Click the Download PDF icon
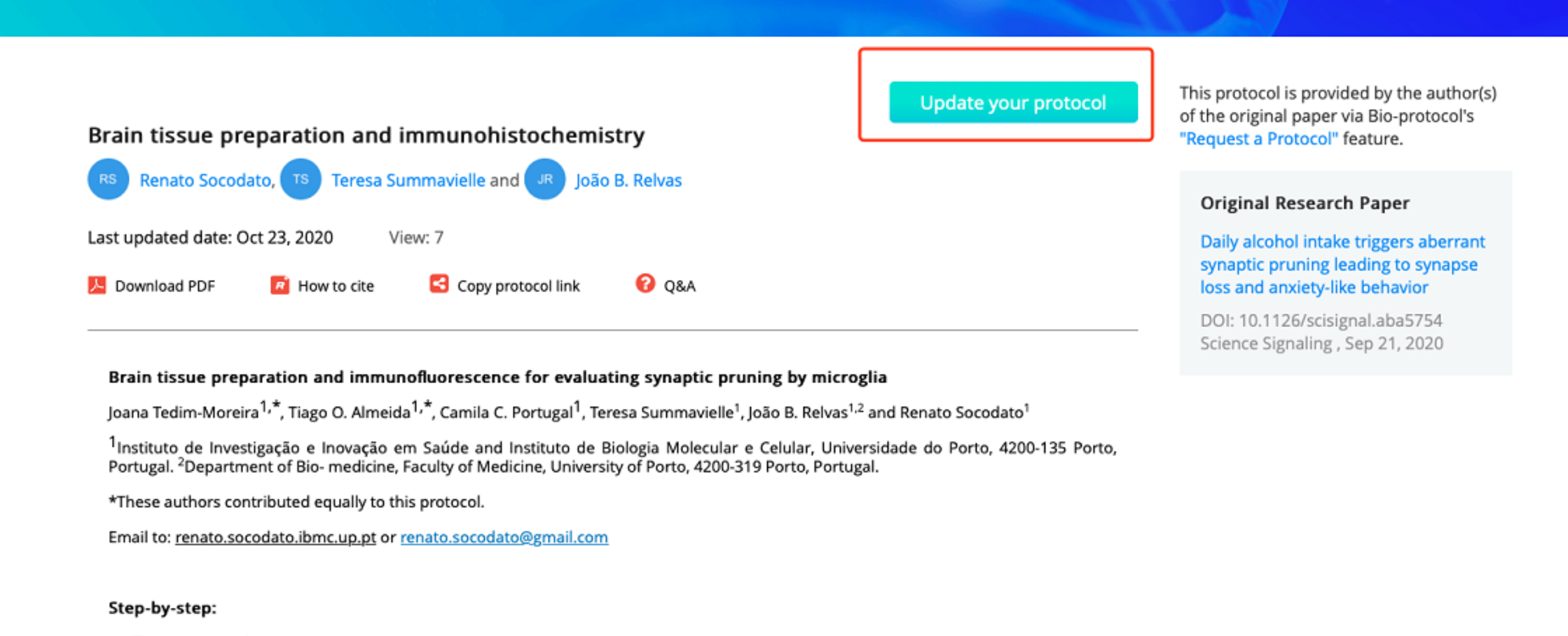This screenshot has width=1568, height=636. click(x=97, y=285)
